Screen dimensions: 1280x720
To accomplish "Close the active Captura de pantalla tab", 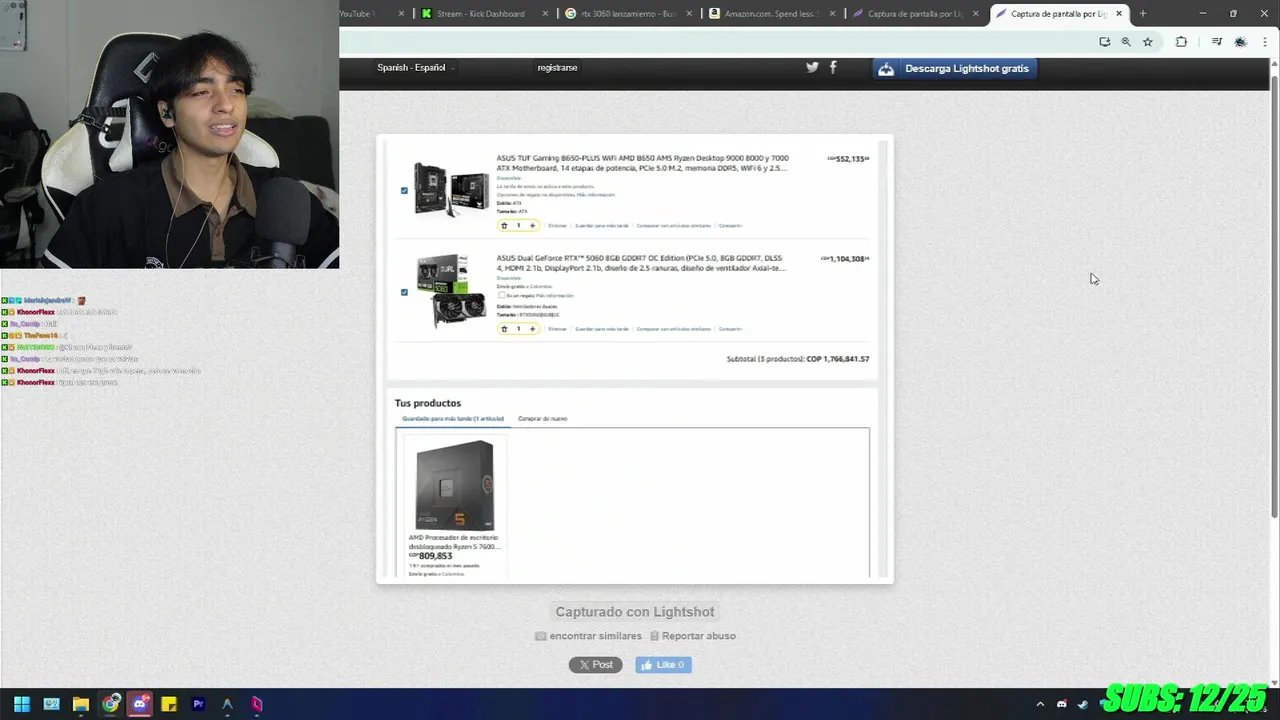I will 1119,14.
